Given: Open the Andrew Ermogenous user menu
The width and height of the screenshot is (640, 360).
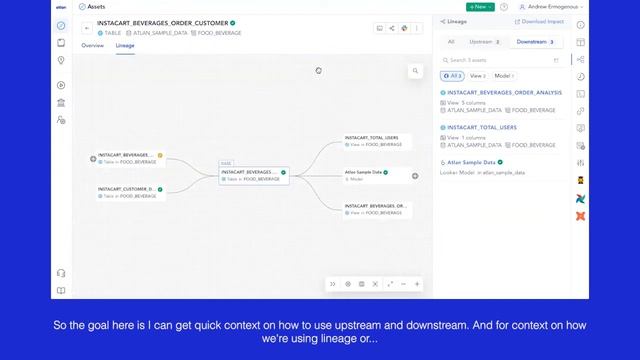Looking at the screenshot, I should [551, 7].
